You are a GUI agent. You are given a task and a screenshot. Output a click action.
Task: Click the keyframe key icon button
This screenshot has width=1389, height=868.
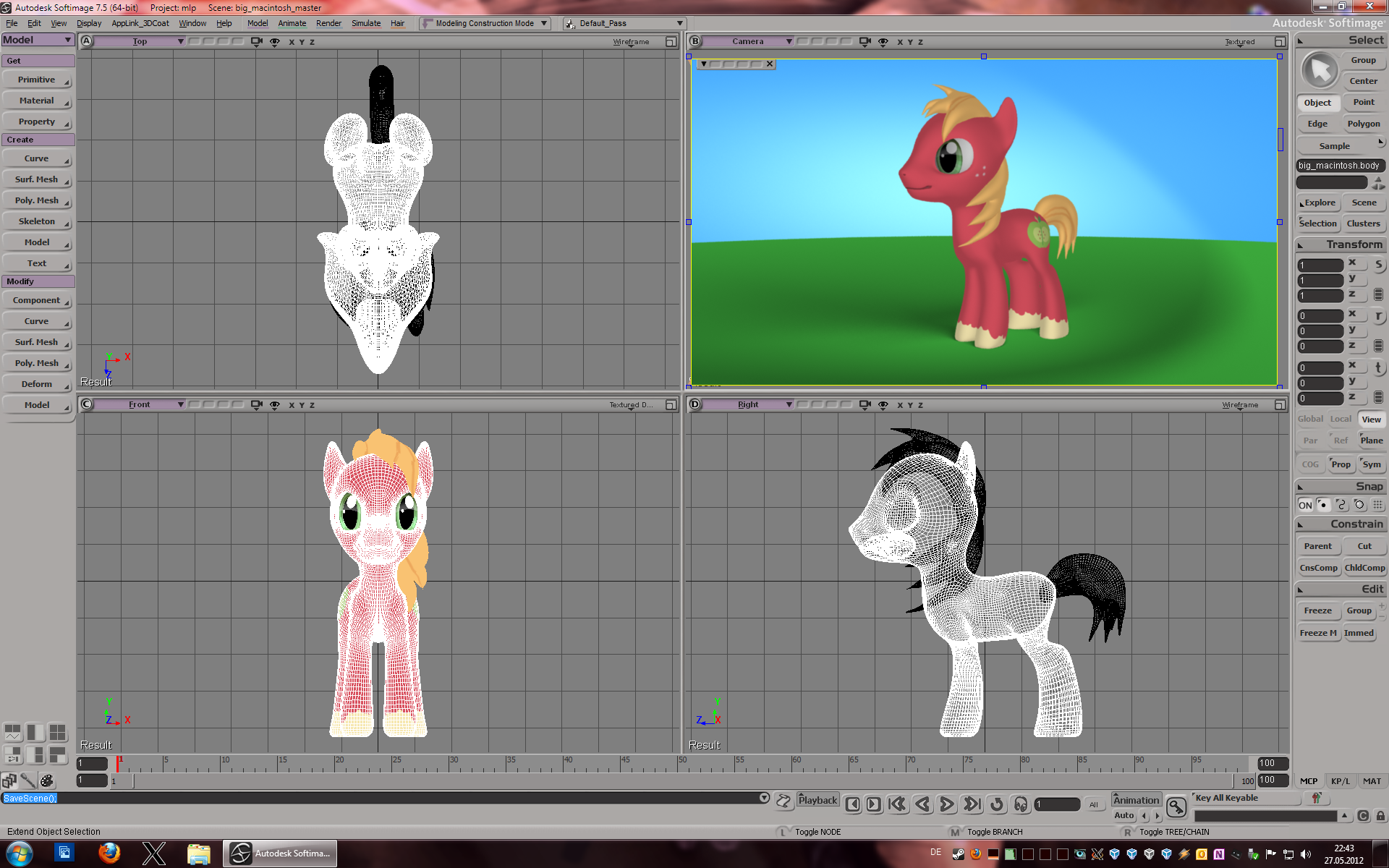pos(1176,807)
